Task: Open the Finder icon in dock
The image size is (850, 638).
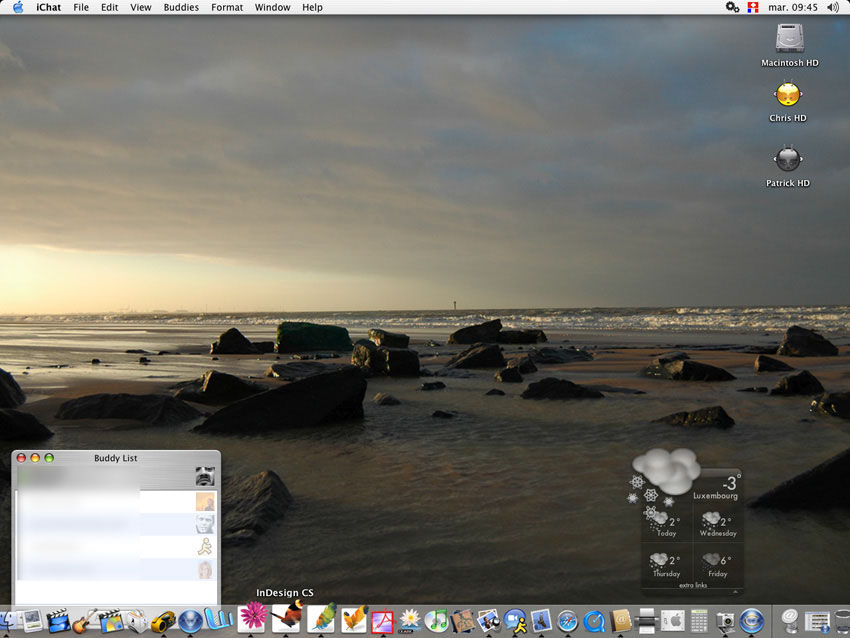Action: 6,621
